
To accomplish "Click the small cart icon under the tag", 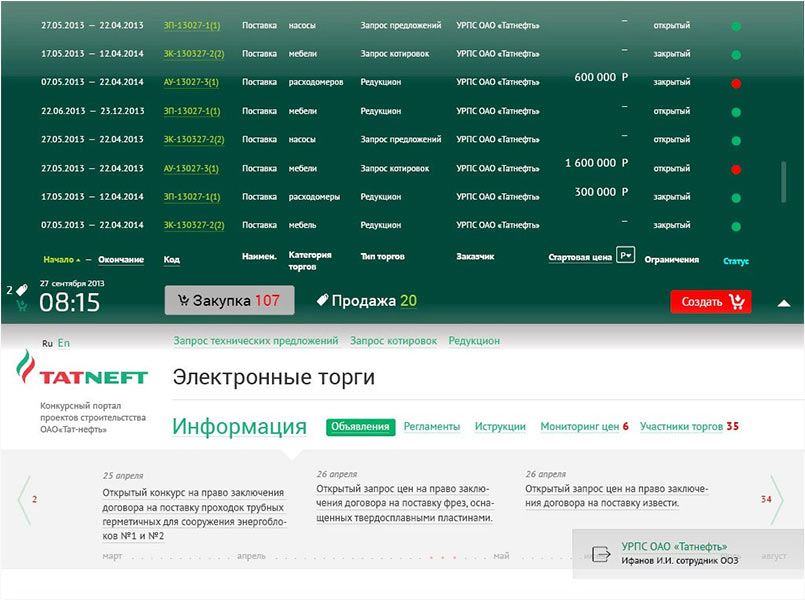I will tap(22, 307).
